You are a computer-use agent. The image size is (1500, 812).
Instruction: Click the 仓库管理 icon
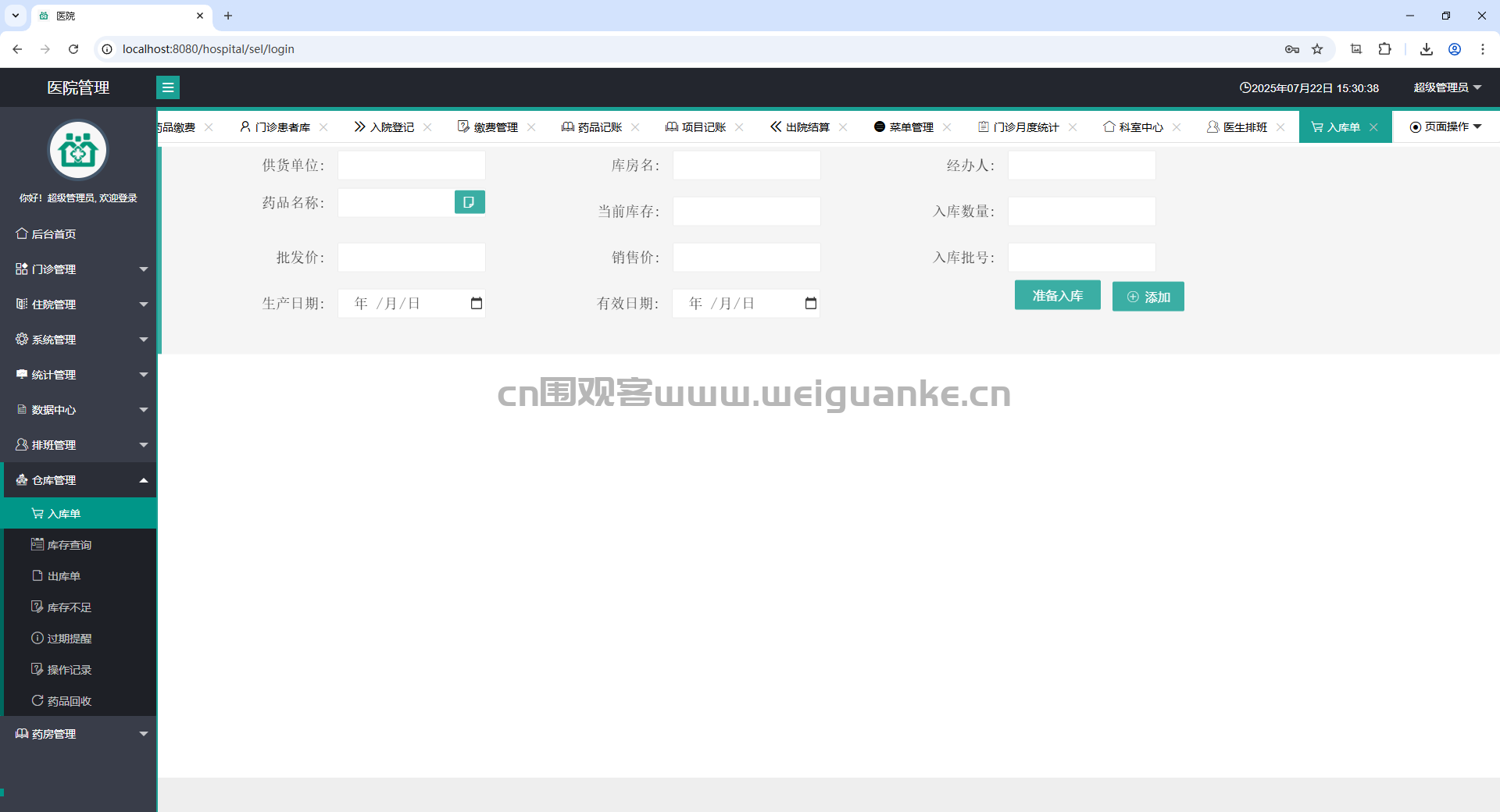pos(22,479)
